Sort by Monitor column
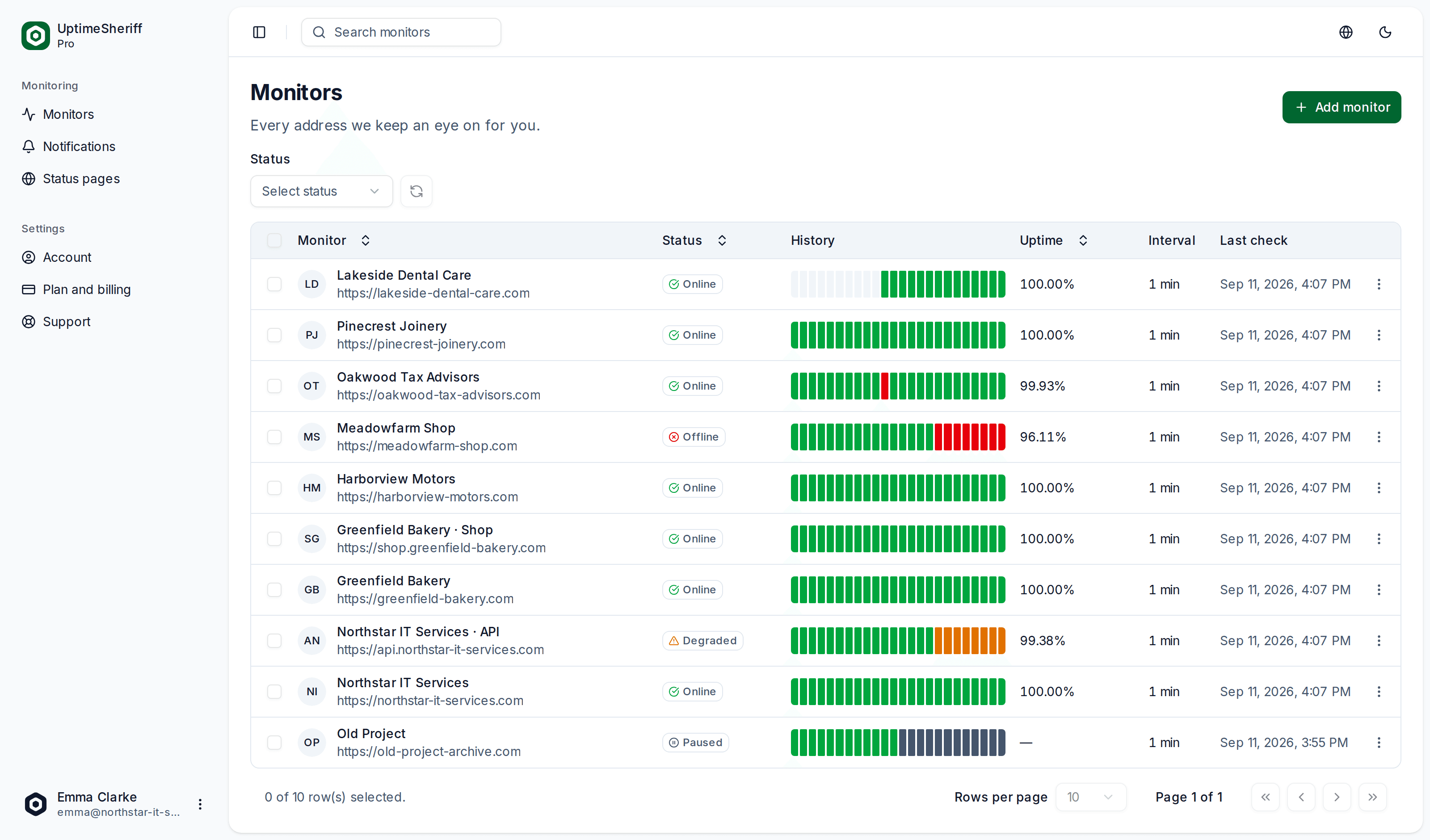This screenshot has height=840, width=1430. click(x=334, y=240)
